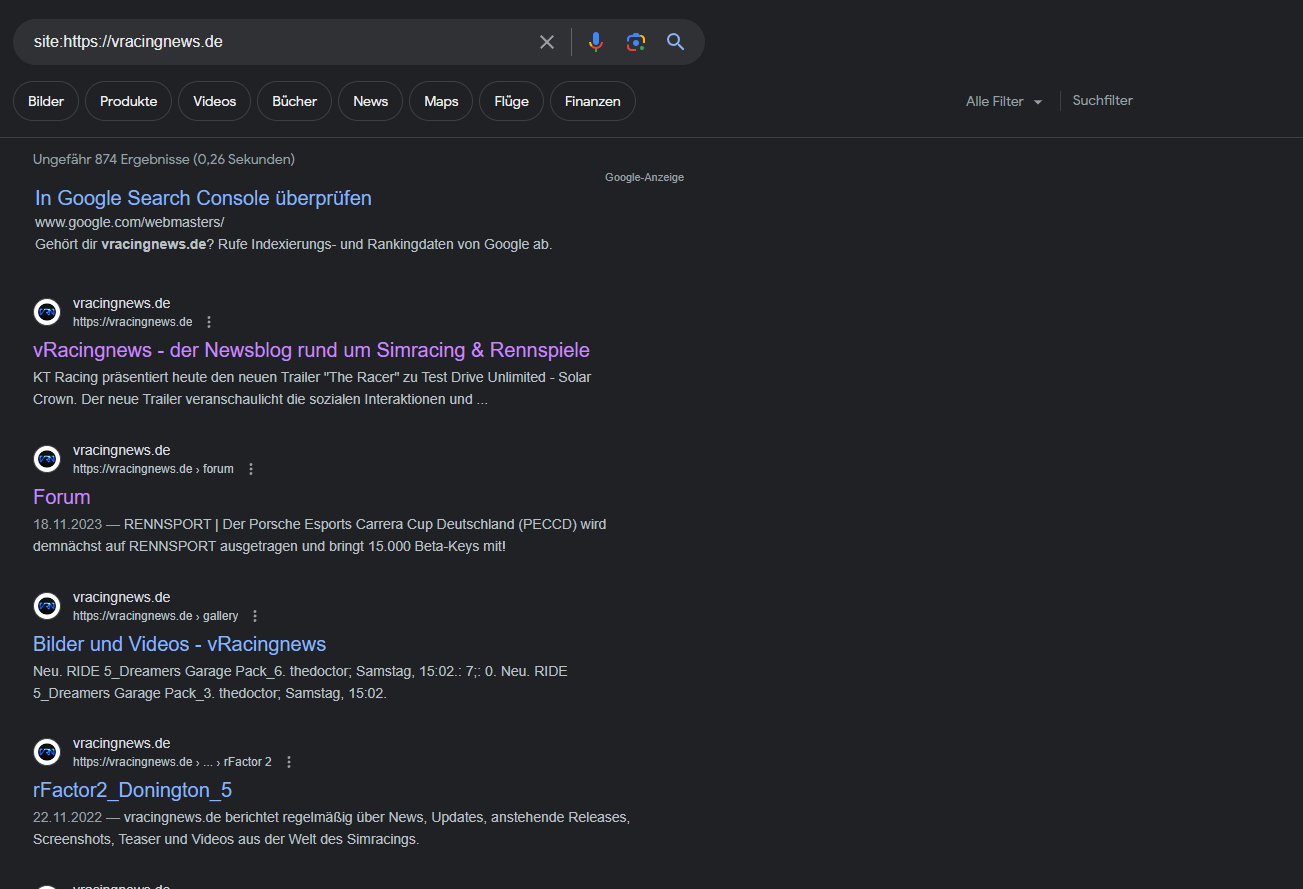The width and height of the screenshot is (1303, 889).
Task: Click the favicon of the rFactor2_Donington_5 result
Action: click(47, 752)
